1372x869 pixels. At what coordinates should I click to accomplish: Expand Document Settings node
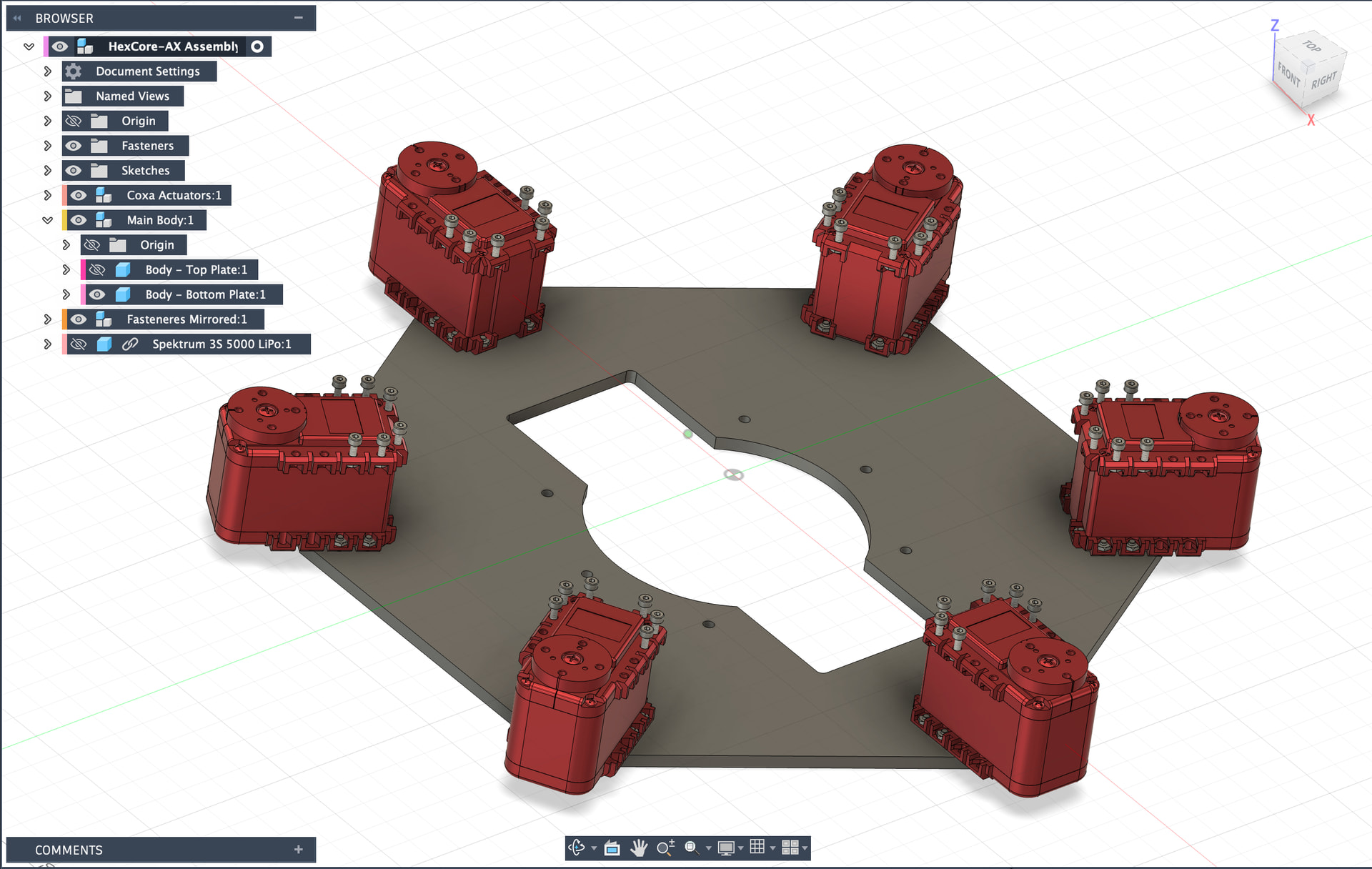pos(47,71)
